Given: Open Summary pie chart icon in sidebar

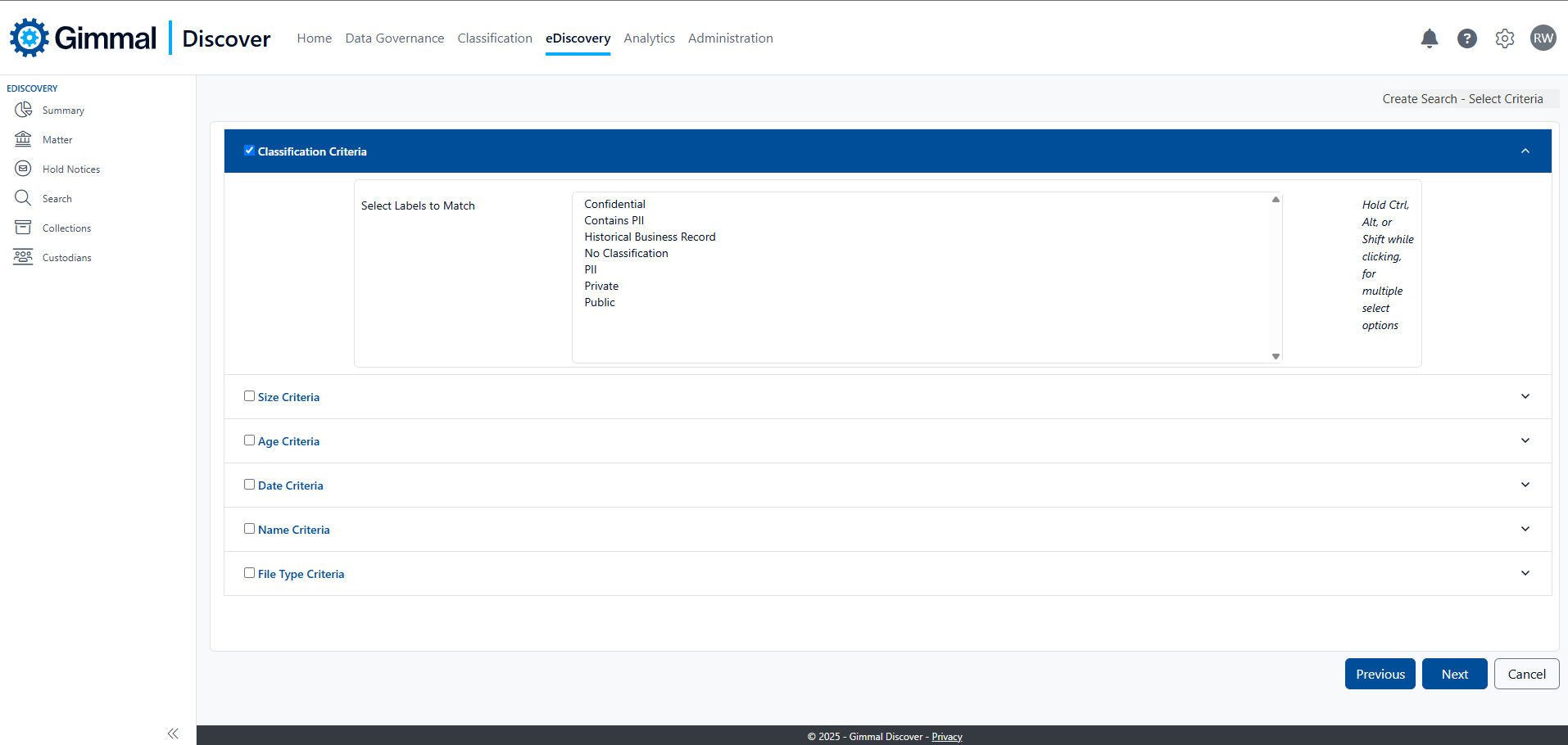Looking at the screenshot, I should [23, 110].
